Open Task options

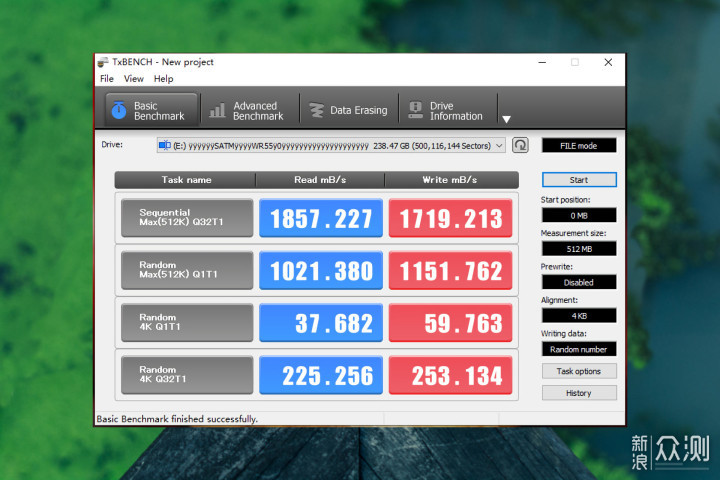(x=579, y=371)
